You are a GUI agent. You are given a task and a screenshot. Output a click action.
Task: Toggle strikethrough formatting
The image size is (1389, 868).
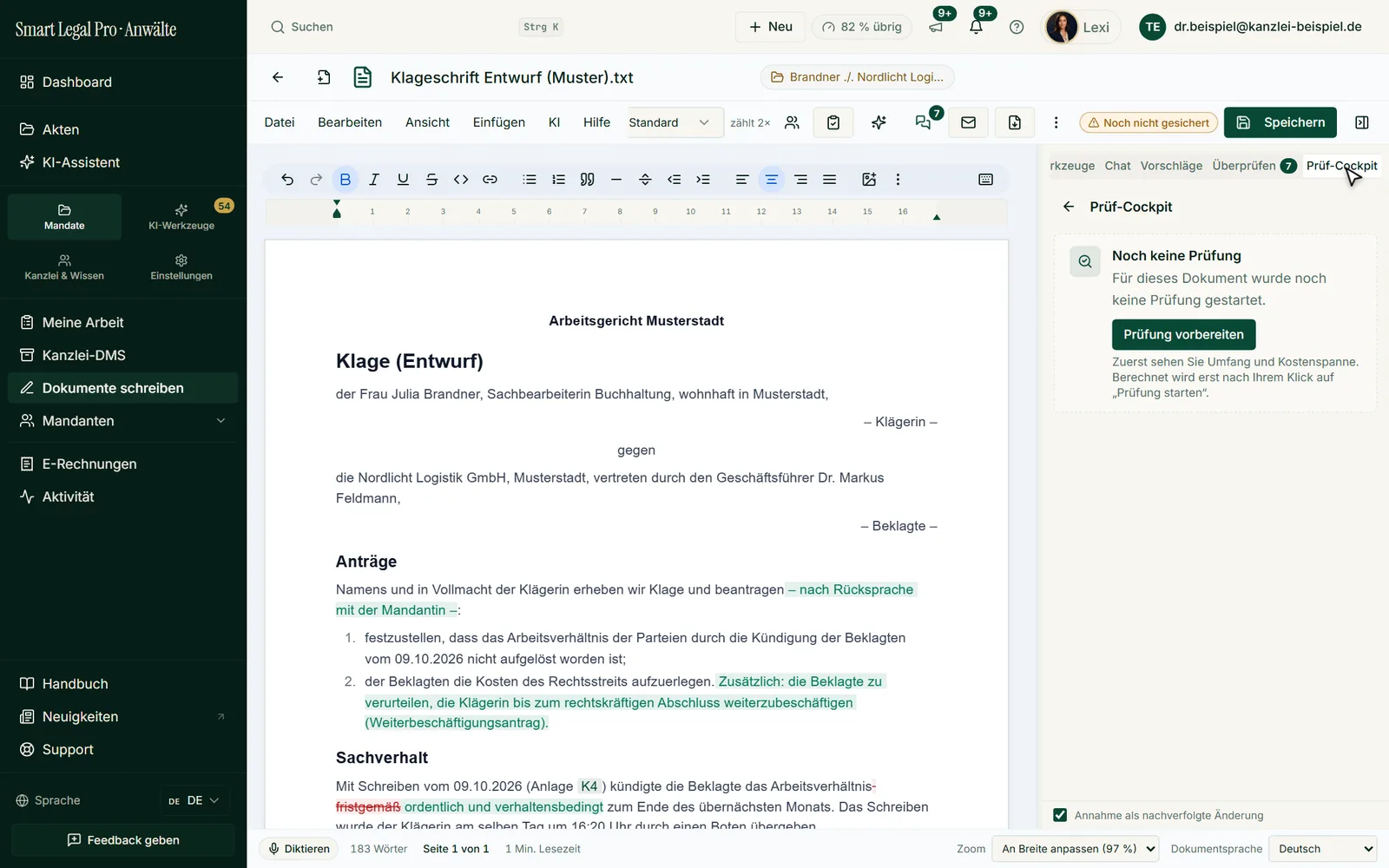[431, 180]
